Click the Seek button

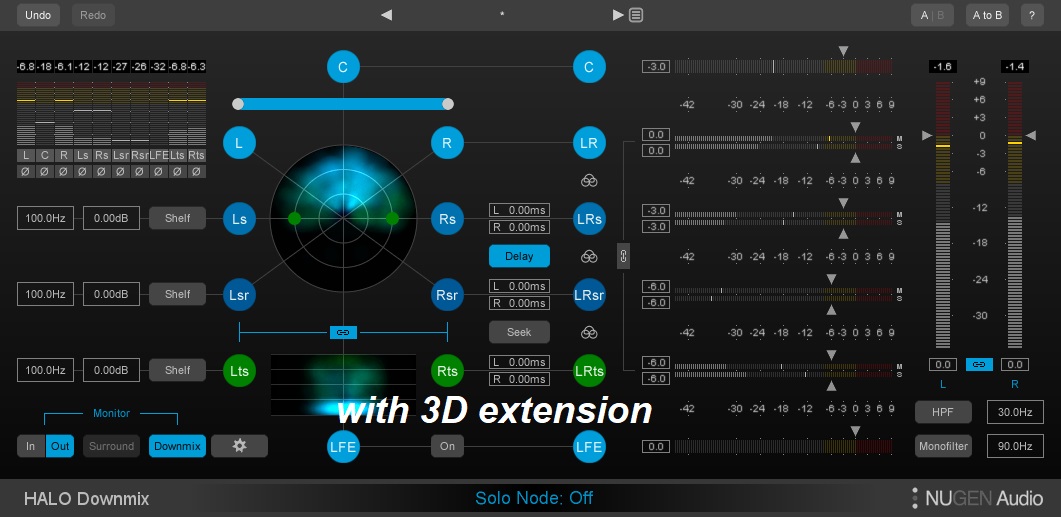[519, 332]
